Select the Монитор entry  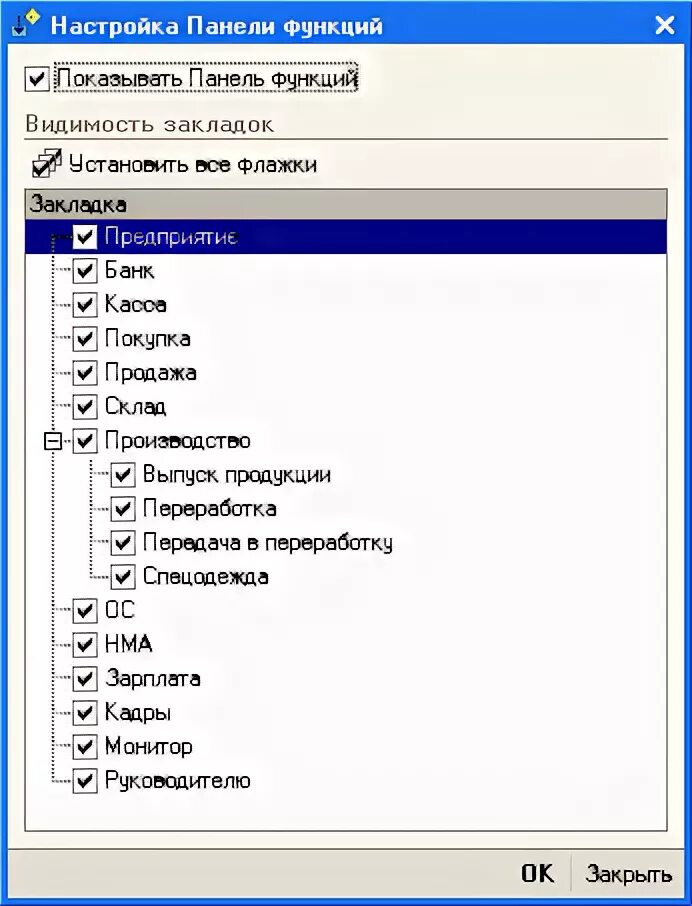(x=148, y=747)
